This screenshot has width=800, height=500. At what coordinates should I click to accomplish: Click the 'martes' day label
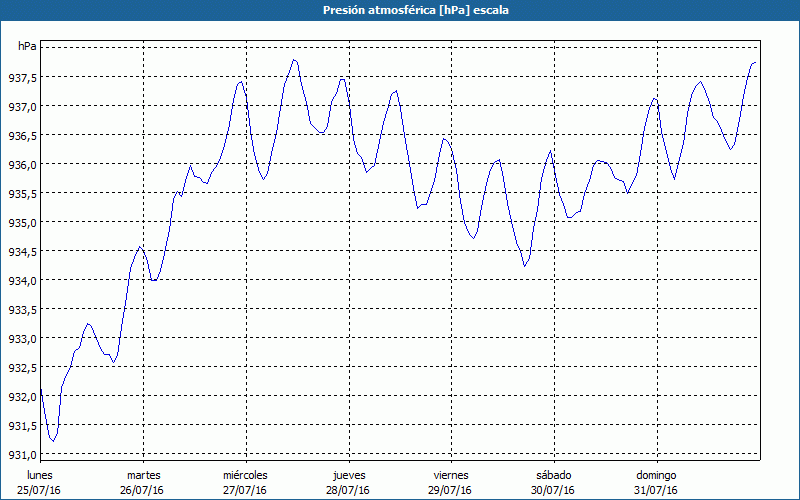tap(143, 475)
